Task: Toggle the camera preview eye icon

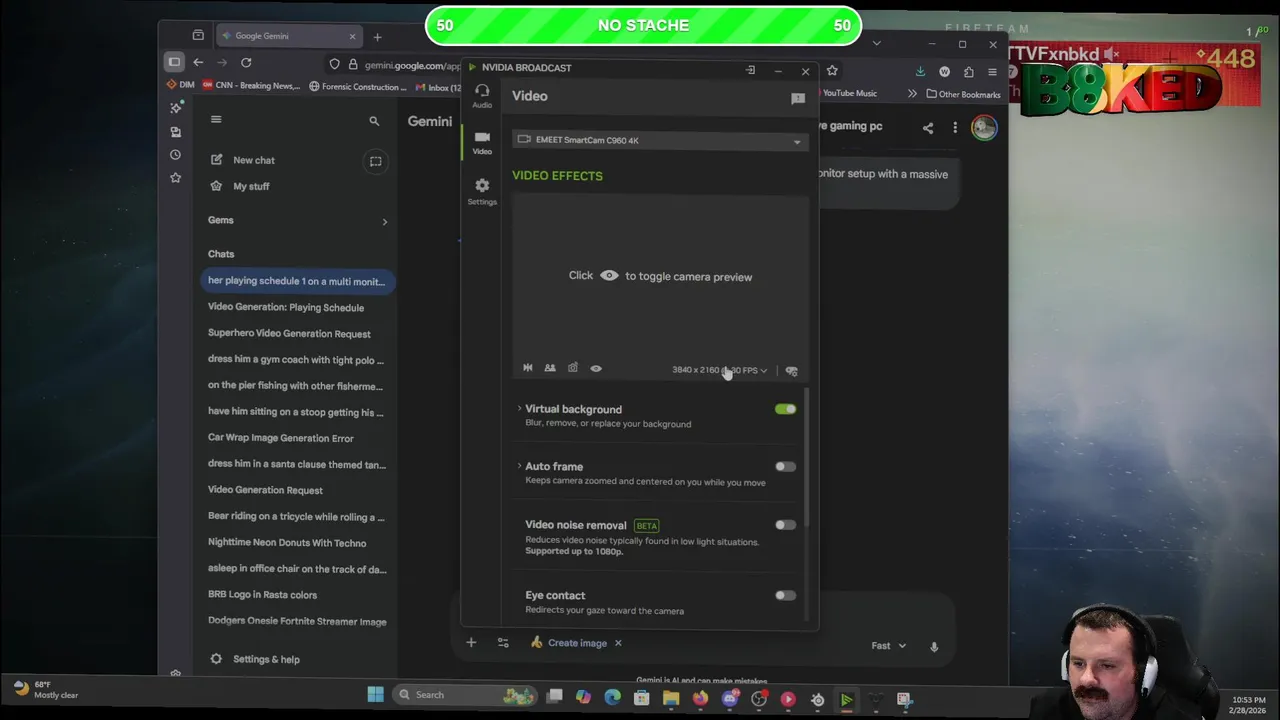Action: tap(596, 368)
